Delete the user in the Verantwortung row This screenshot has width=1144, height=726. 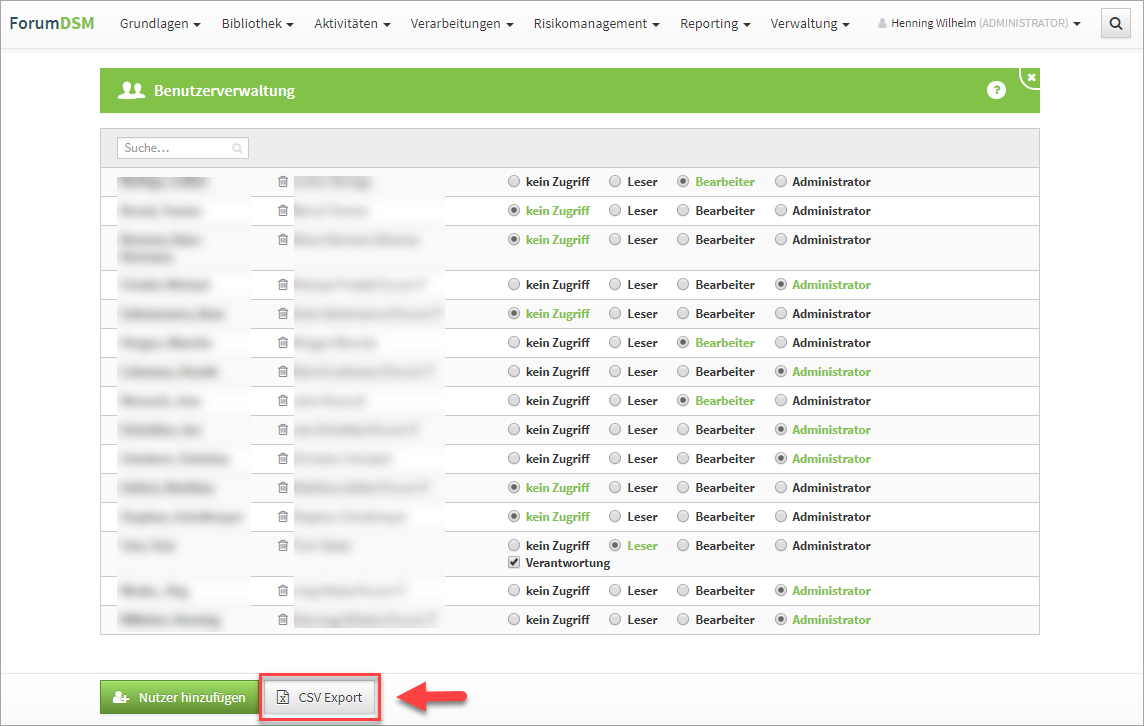(283, 546)
